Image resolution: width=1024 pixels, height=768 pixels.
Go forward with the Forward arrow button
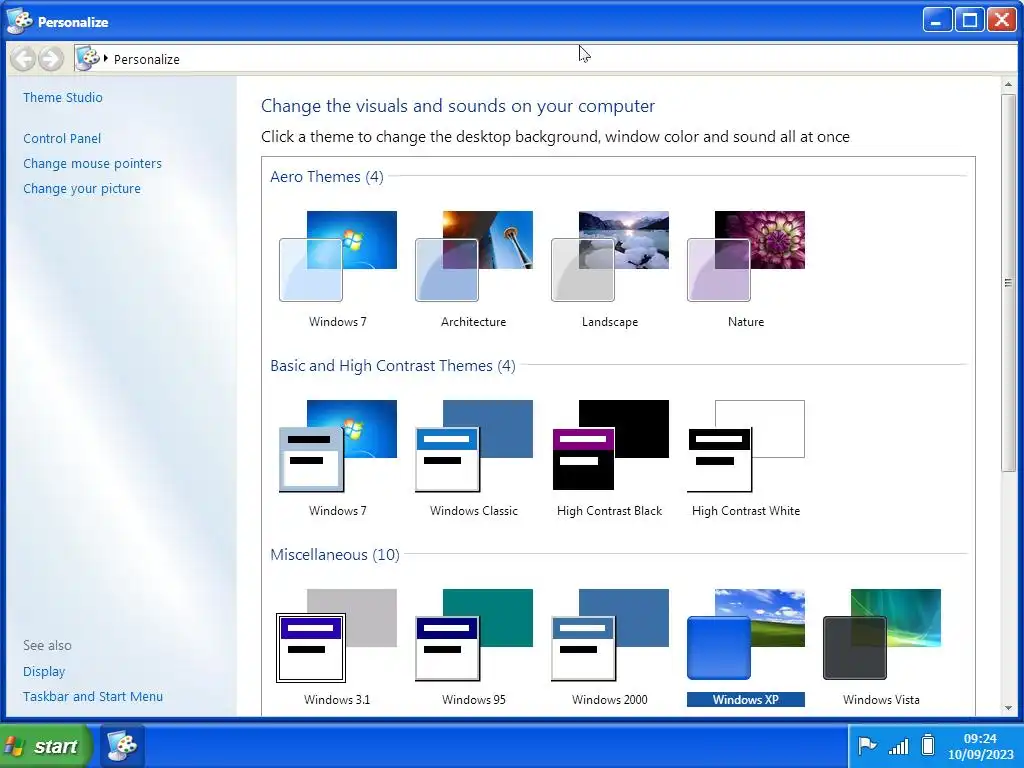(50, 59)
